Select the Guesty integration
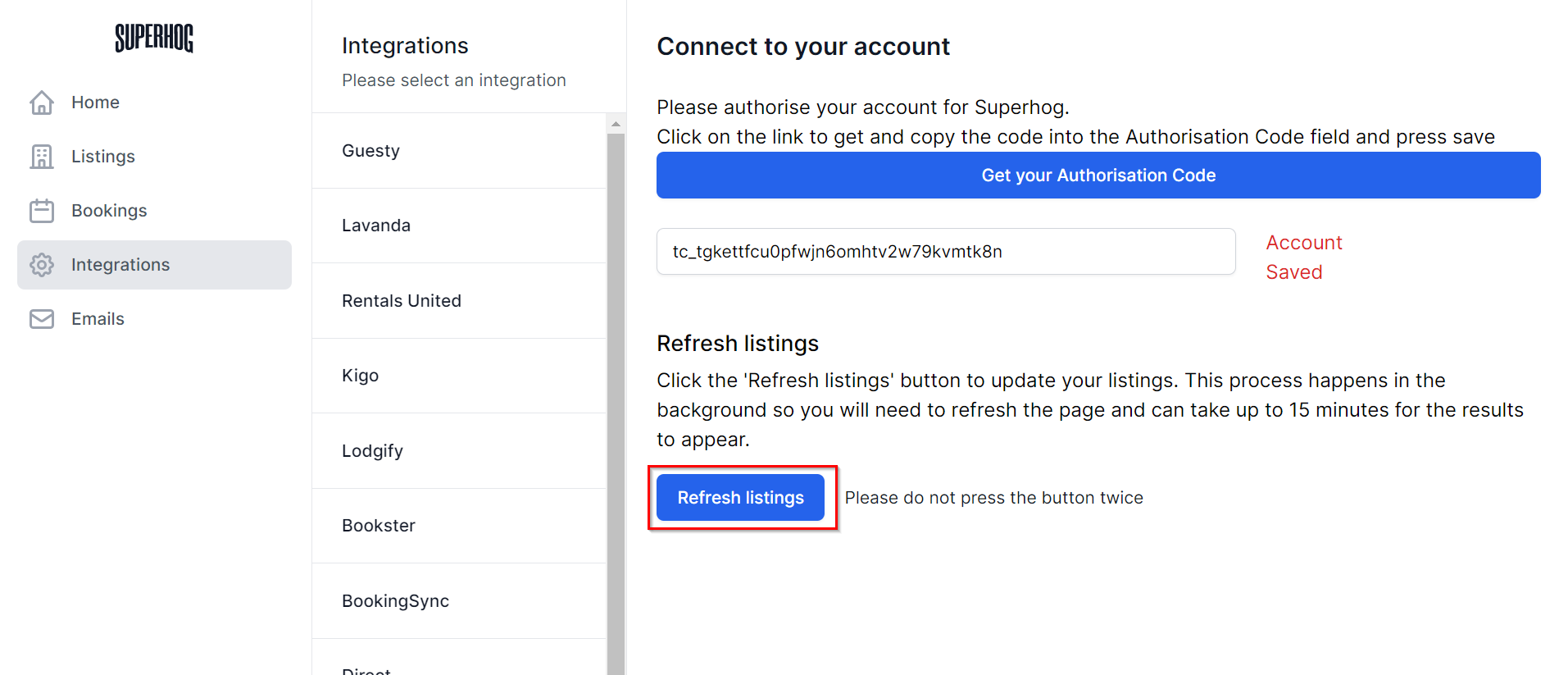This screenshot has width=1568, height=675. 459,151
